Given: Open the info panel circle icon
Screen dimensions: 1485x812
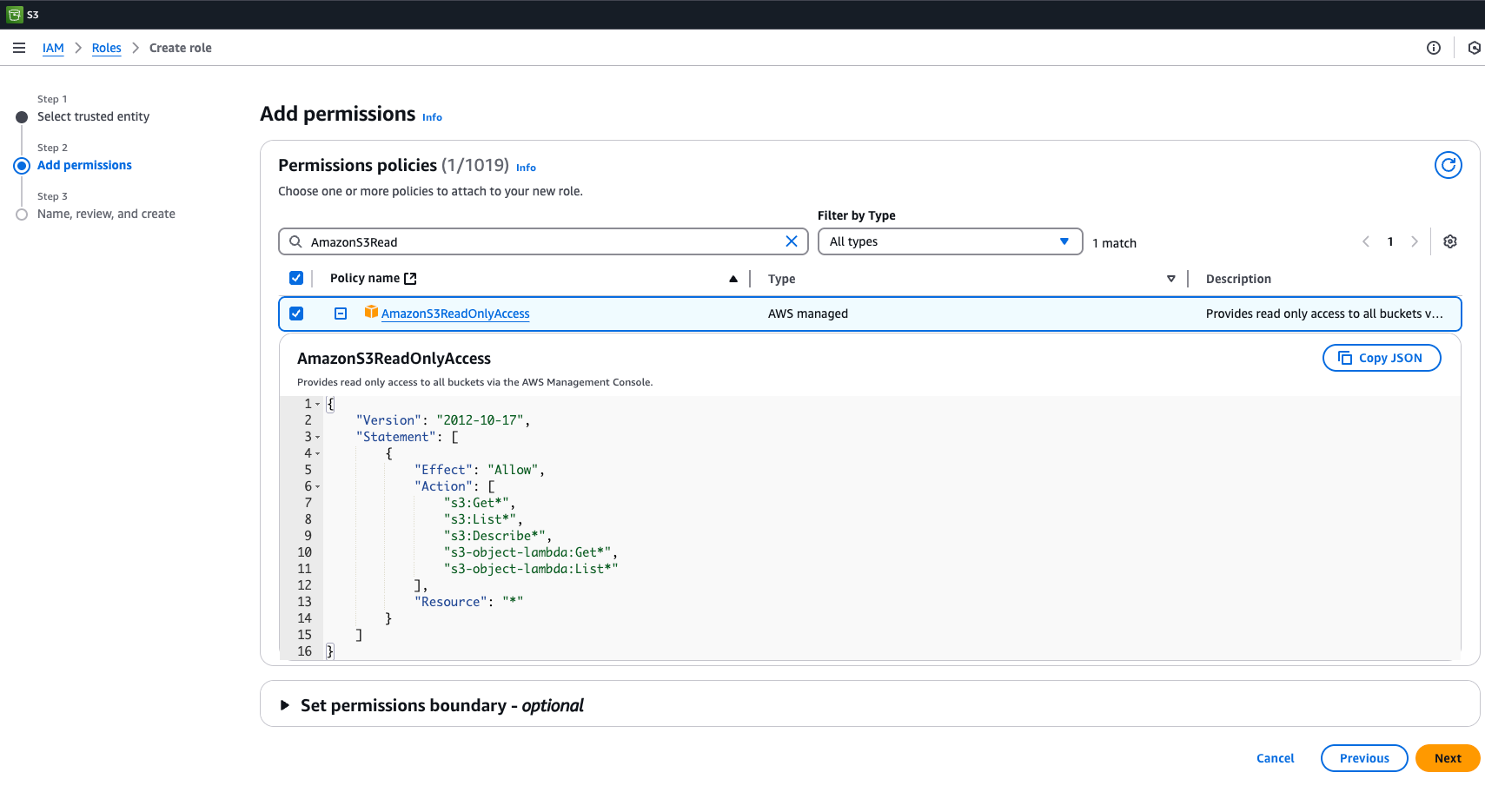Looking at the screenshot, I should [x=1434, y=48].
